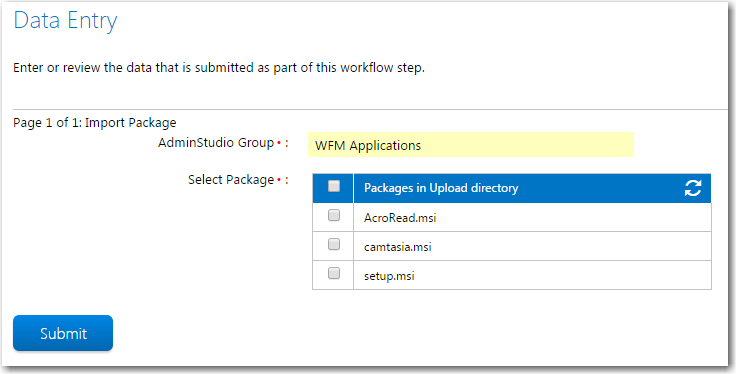This screenshot has width=736, height=374.
Task: Click empty space right of setup.msi row
Action: (x=563, y=275)
